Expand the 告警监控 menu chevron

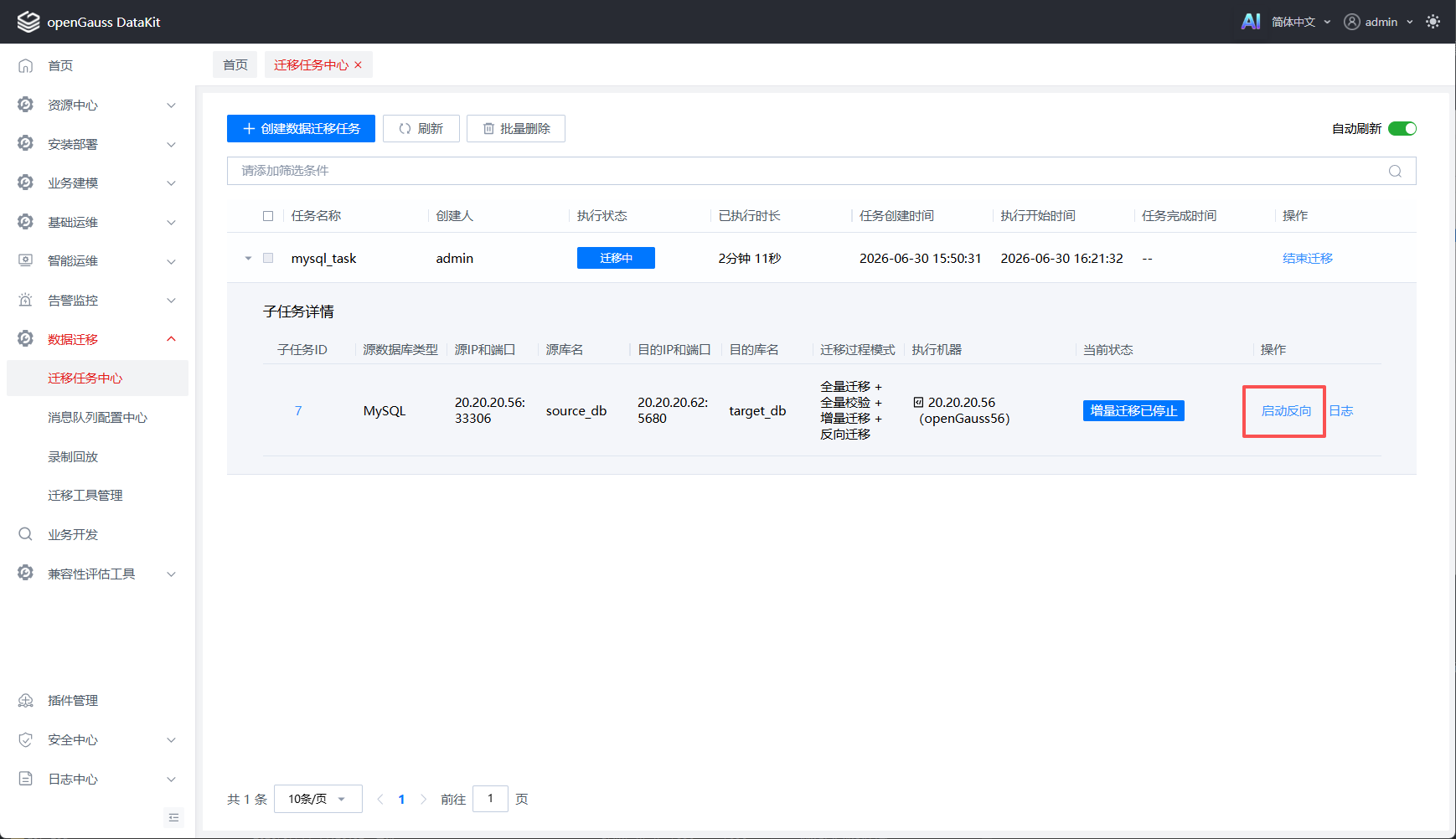click(171, 300)
